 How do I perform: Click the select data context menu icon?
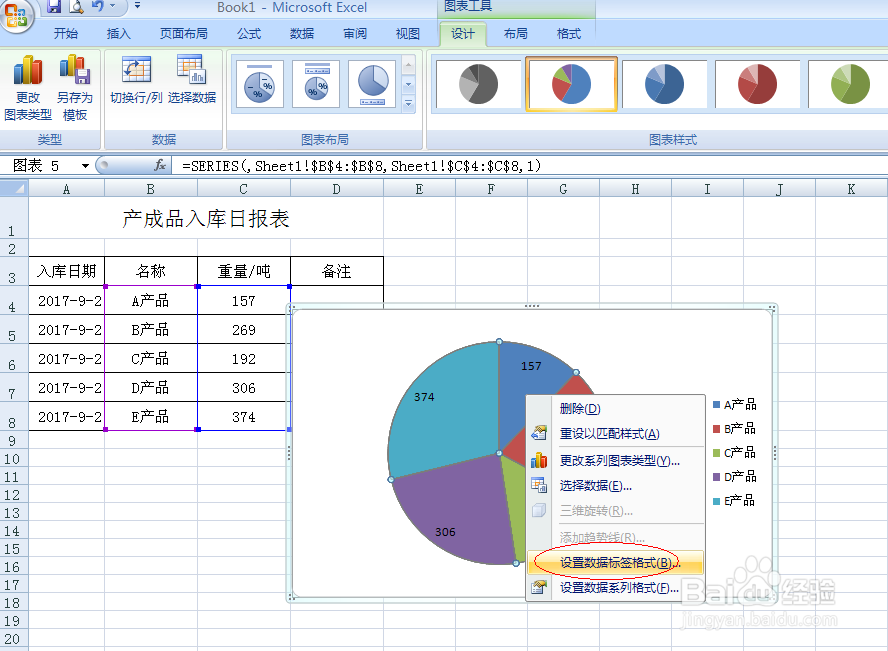(539, 485)
